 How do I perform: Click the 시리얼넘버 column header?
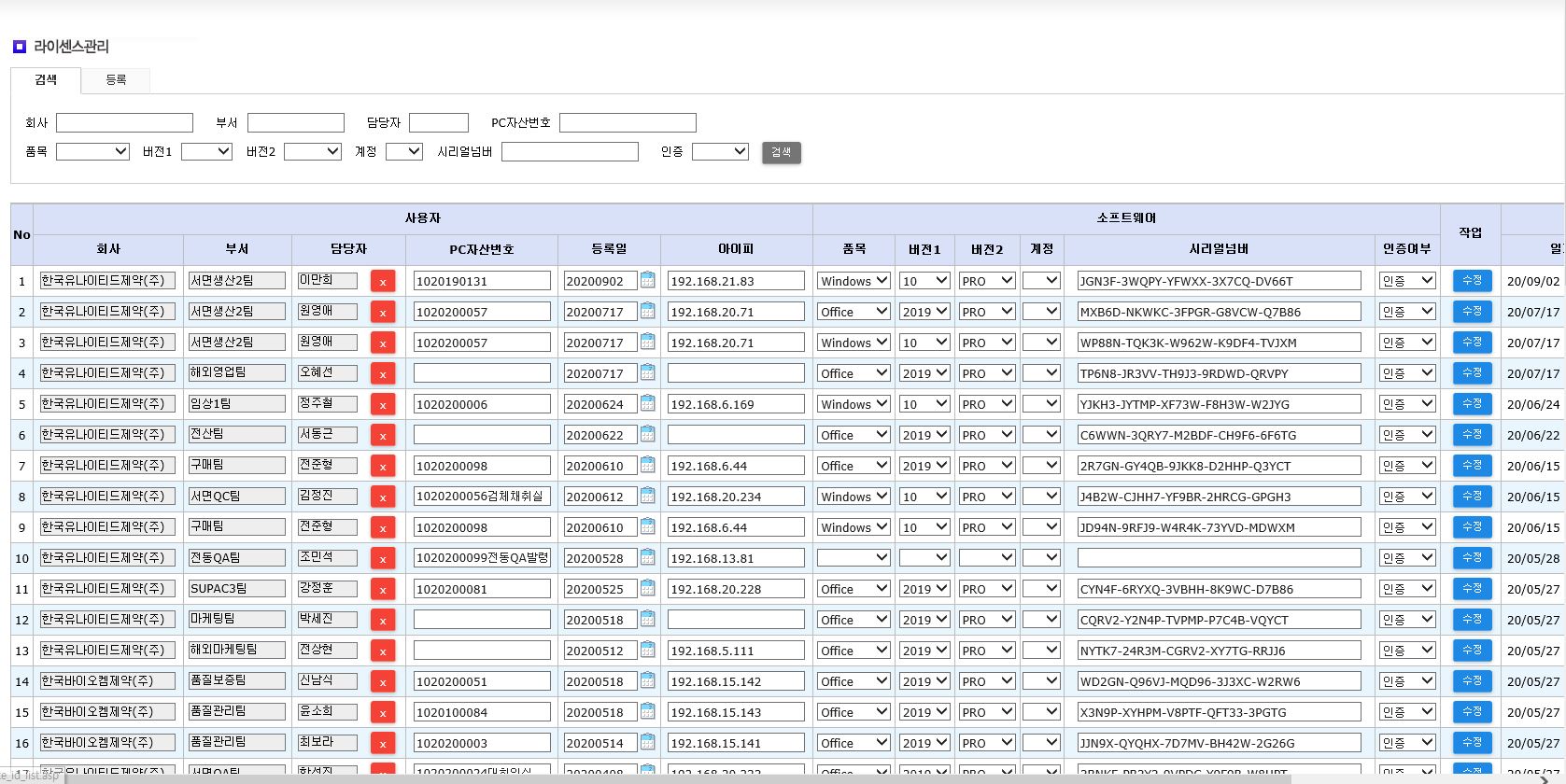1219,249
